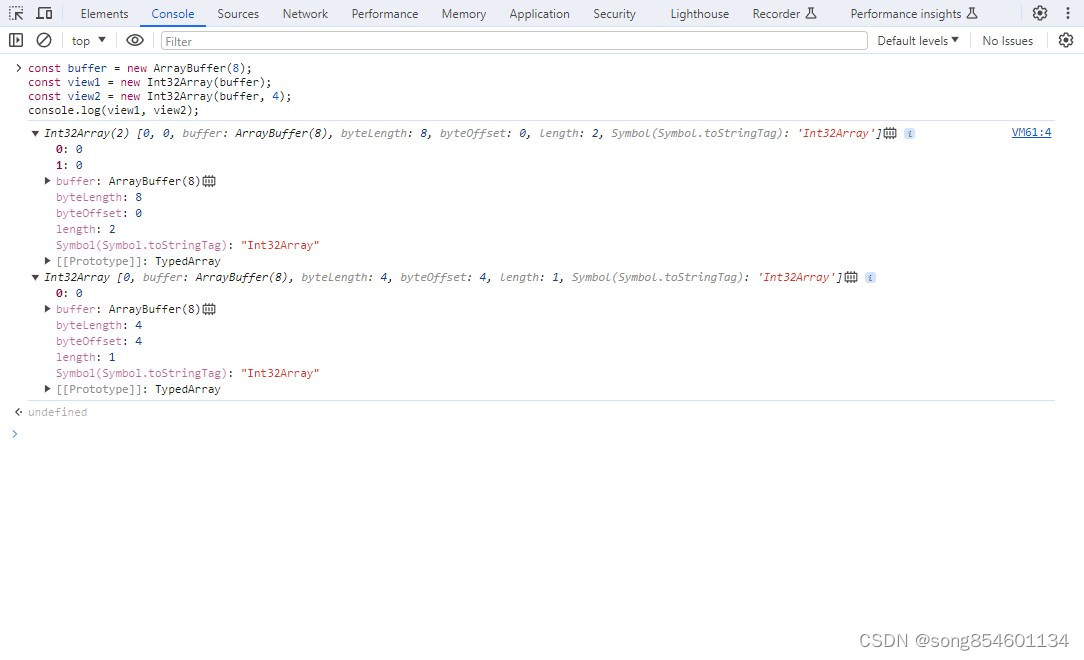Open the customize DevTools three-dot menu
Image resolution: width=1084 pixels, height=660 pixels.
(x=1067, y=13)
